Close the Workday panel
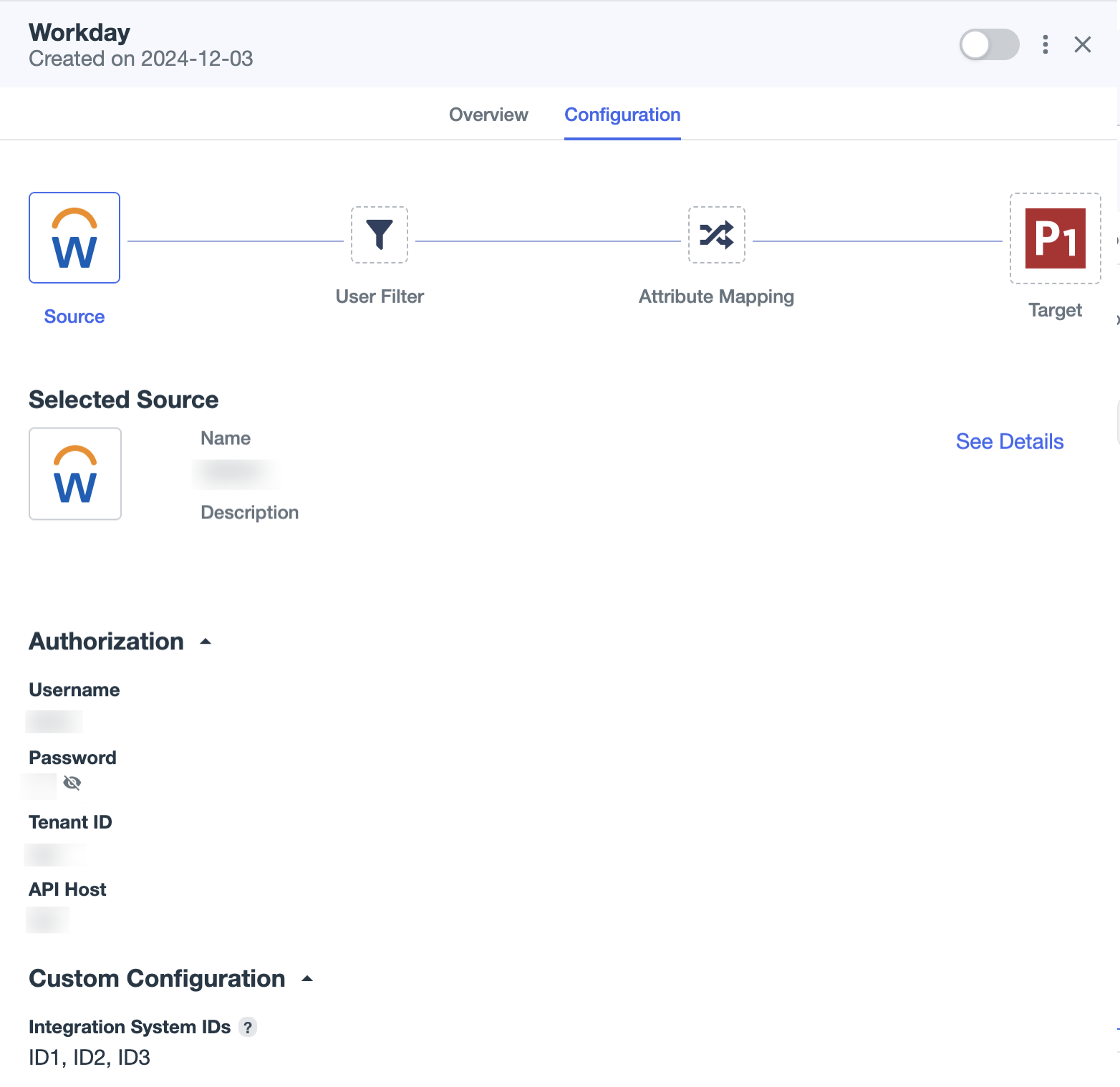The image size is (1120, 1087). pos(1083,44)
